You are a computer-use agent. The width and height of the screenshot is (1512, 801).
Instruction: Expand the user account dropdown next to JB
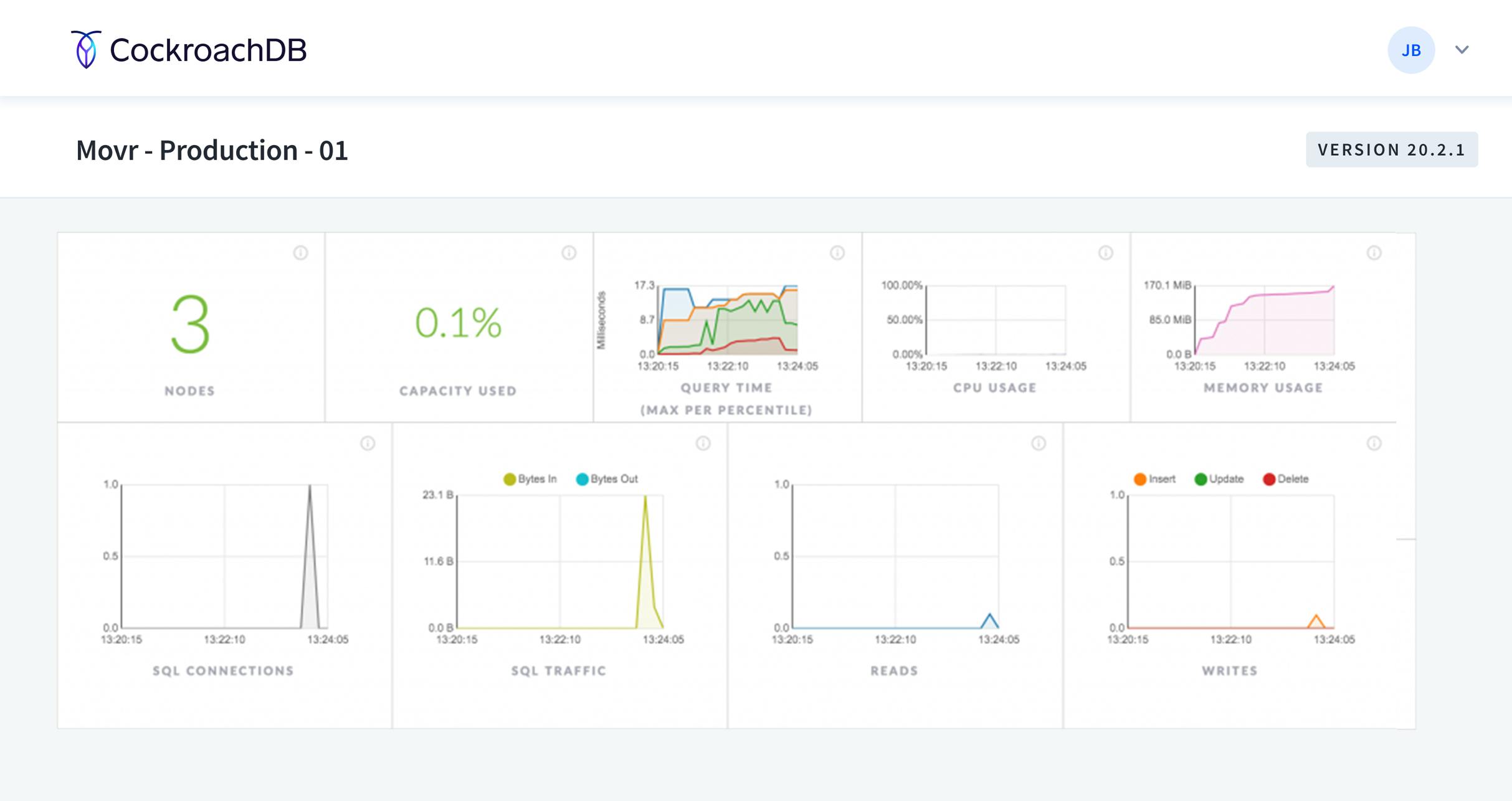coord(1462,49)
